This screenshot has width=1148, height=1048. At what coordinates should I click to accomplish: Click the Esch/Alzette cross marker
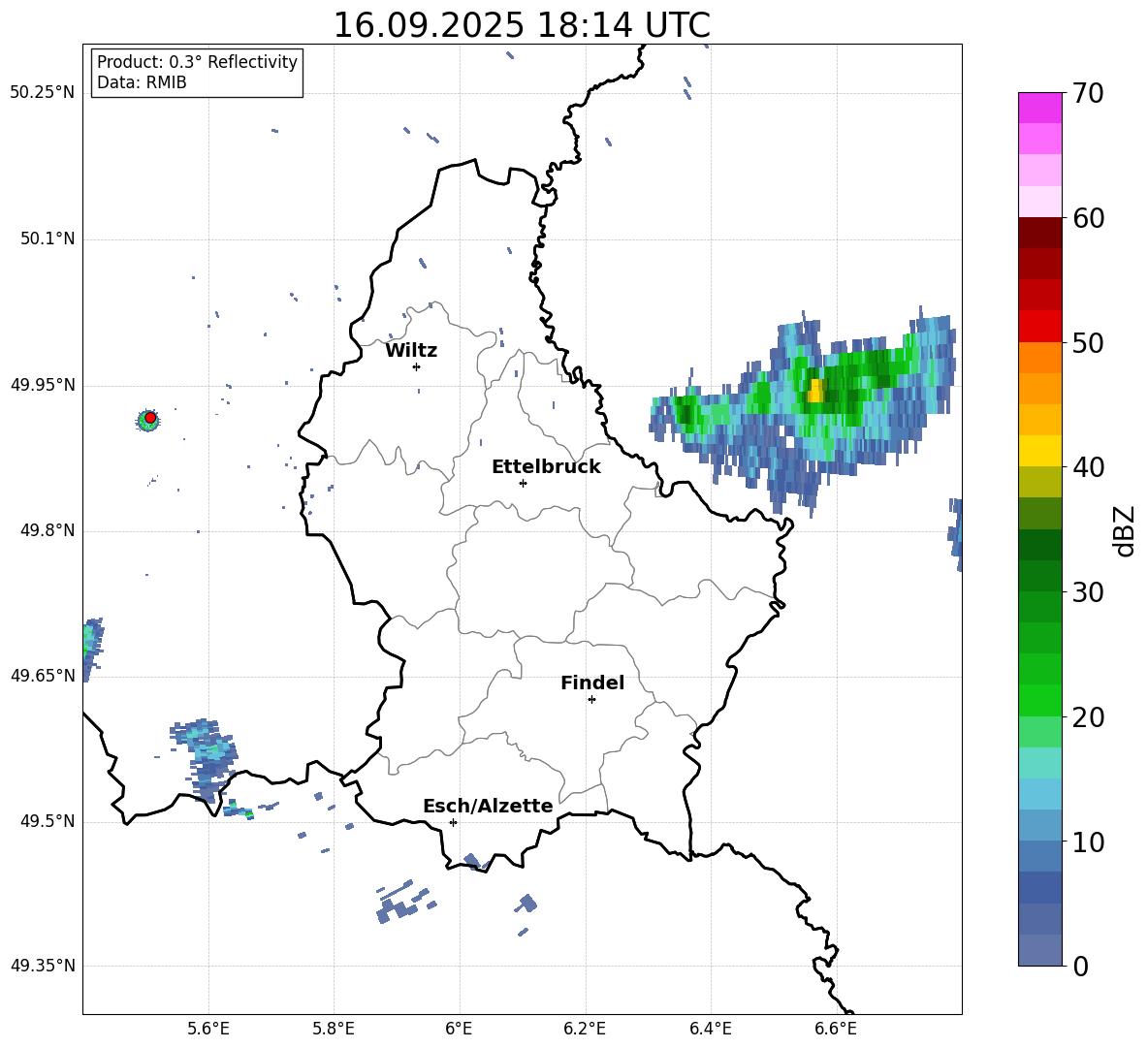point(453,822)
